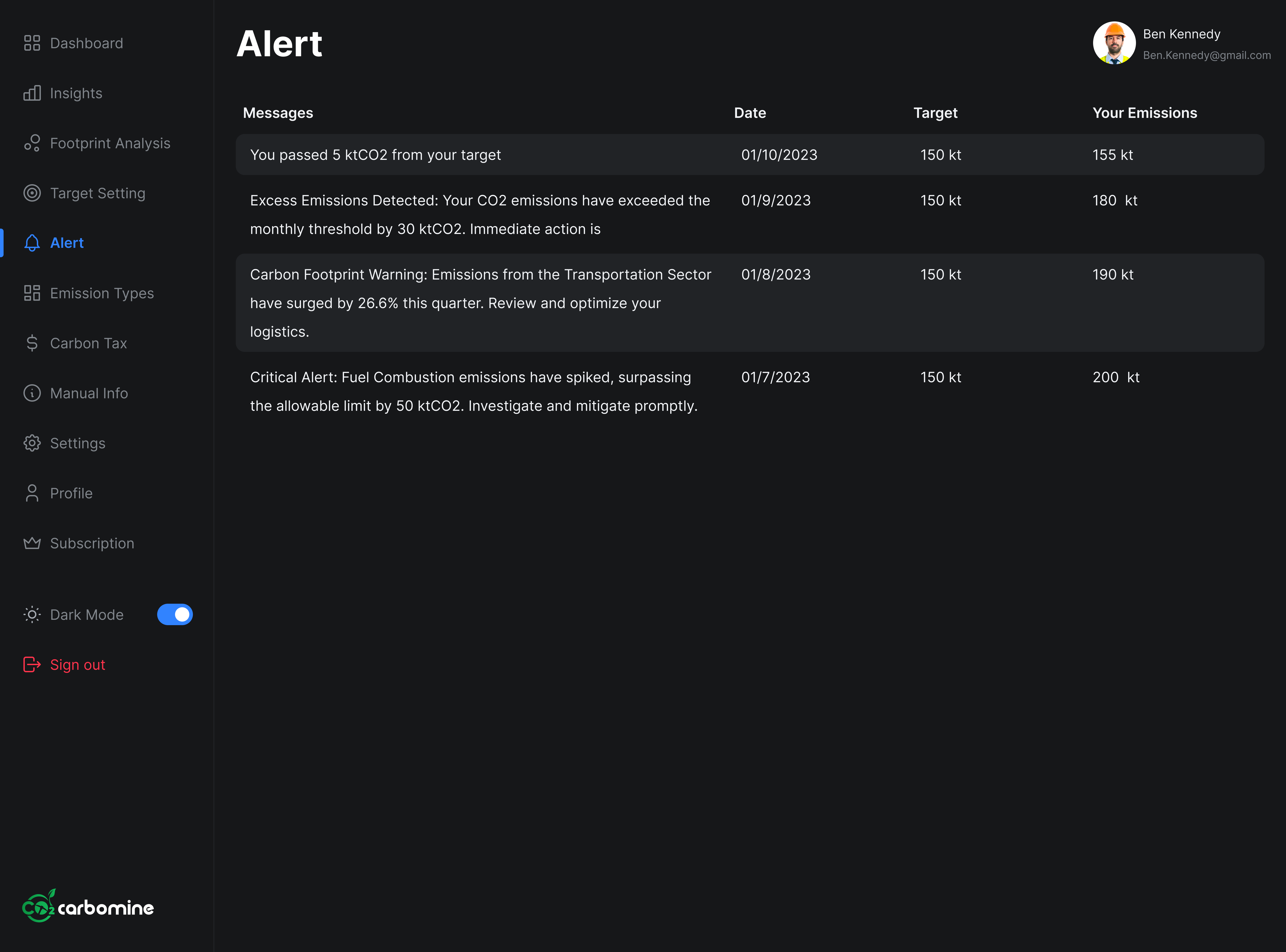Viewport: 1286px width, 952px height.
Task: Click the Insights bar chart icon
Action: (32, 93)
